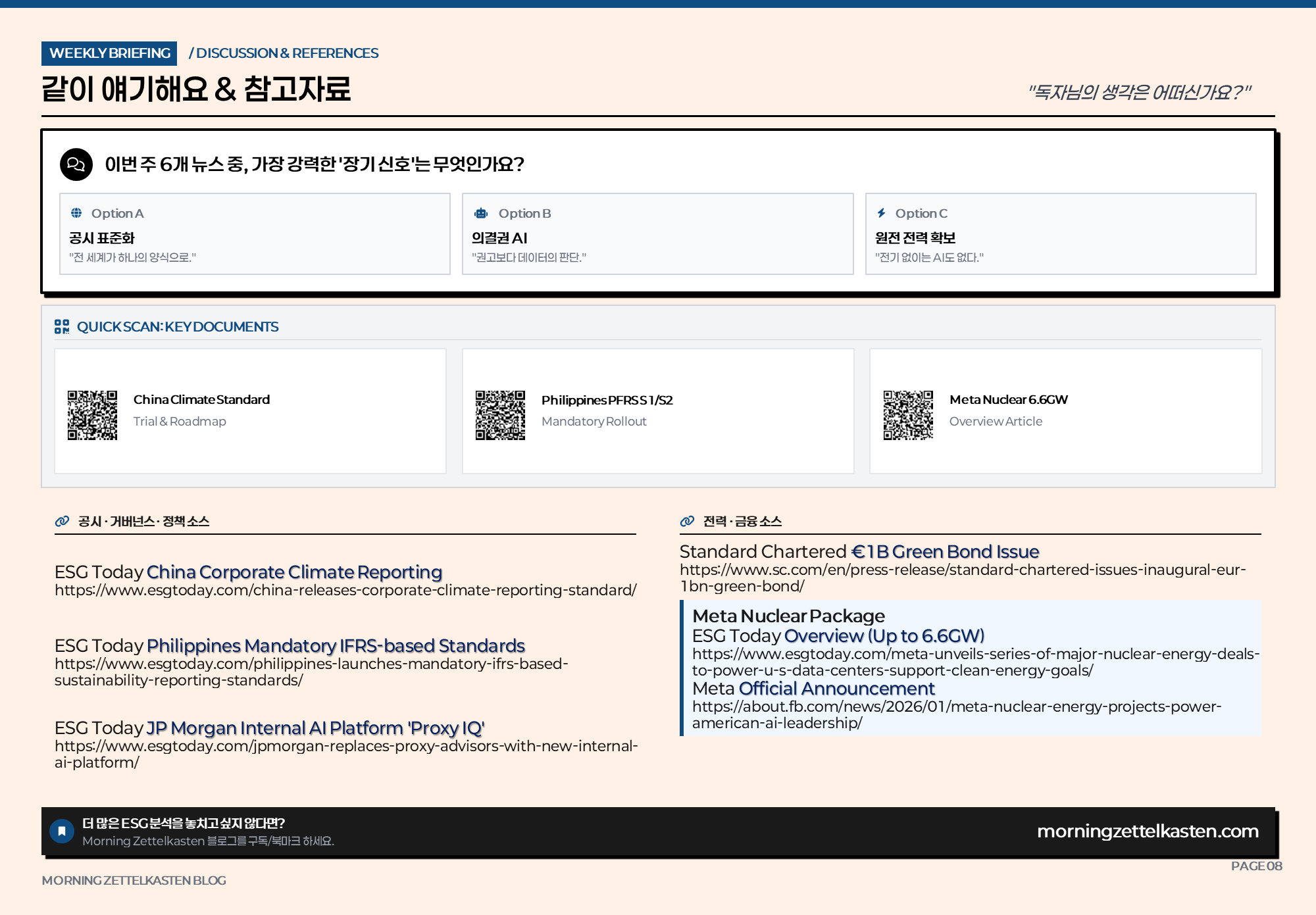Screen dimensions: 1316x915
Task: Click the esgtoday philippines-launches URL text
Action: pos(311,672)
